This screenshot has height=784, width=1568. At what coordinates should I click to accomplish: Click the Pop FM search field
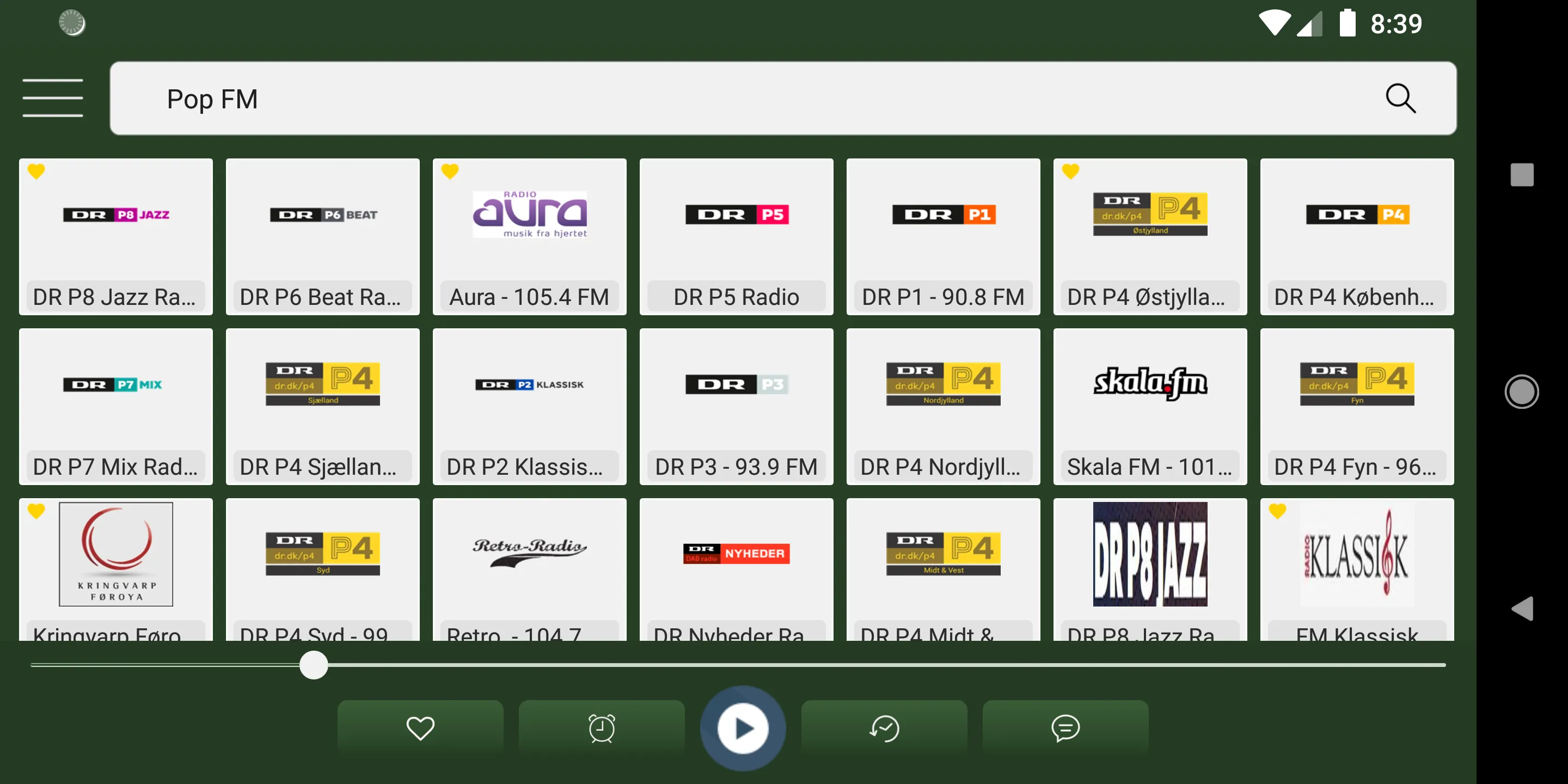[783, 98]
